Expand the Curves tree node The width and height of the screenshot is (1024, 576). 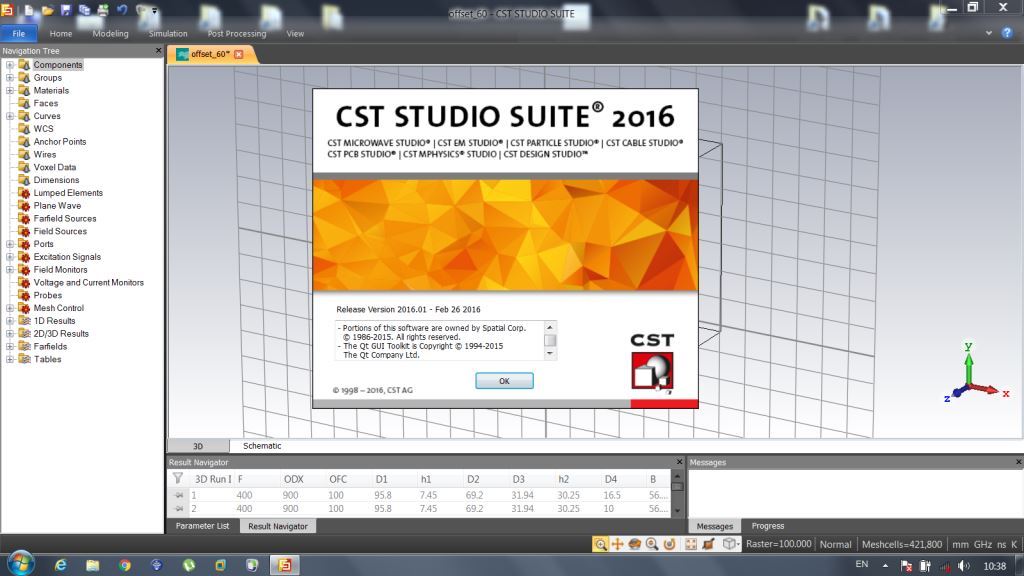(x=10, y=116)
